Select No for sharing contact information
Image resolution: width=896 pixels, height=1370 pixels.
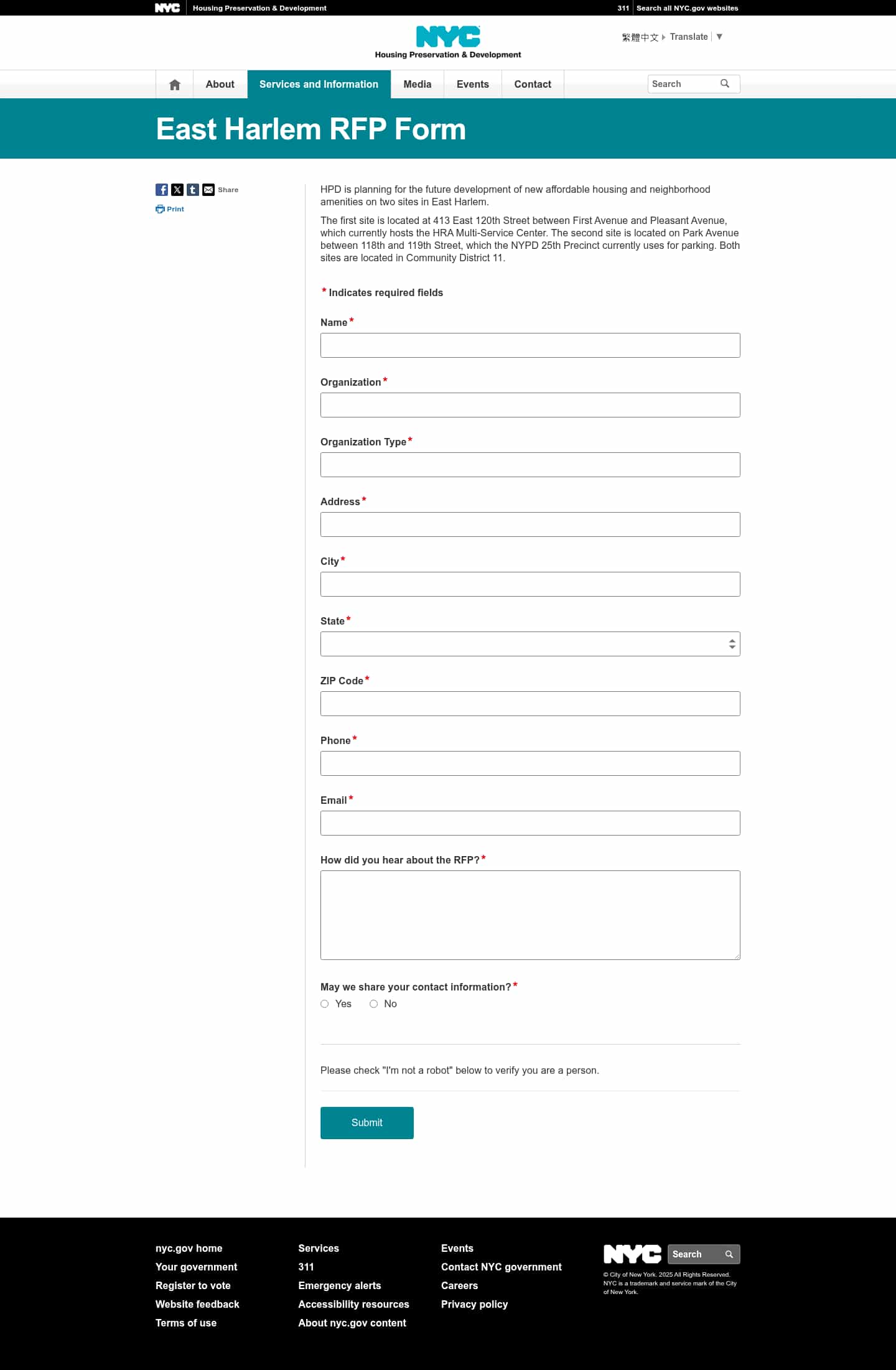point(373,1004)
